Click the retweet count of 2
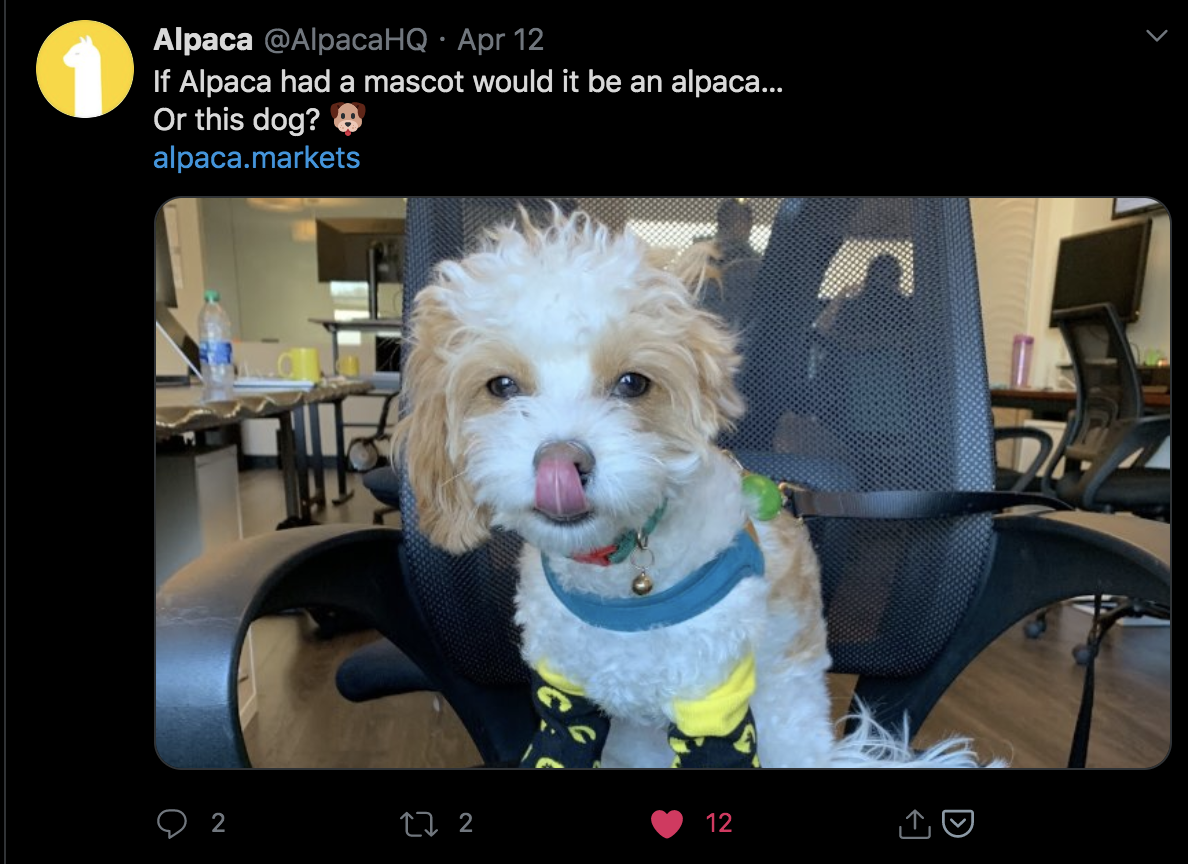Screen dimensions: 1188x864 point(466,823)
